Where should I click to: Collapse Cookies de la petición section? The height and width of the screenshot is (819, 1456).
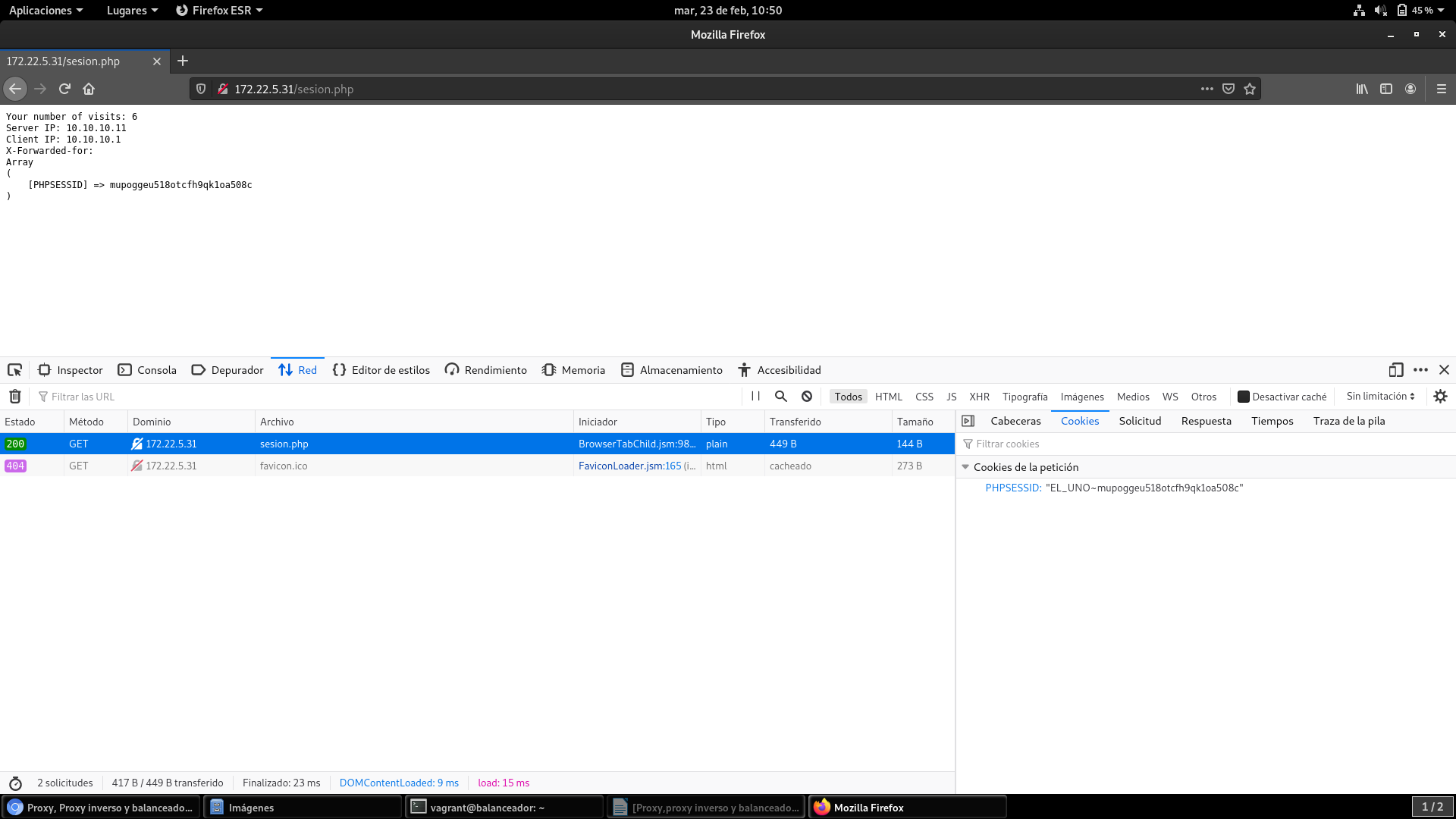point(965,467)
